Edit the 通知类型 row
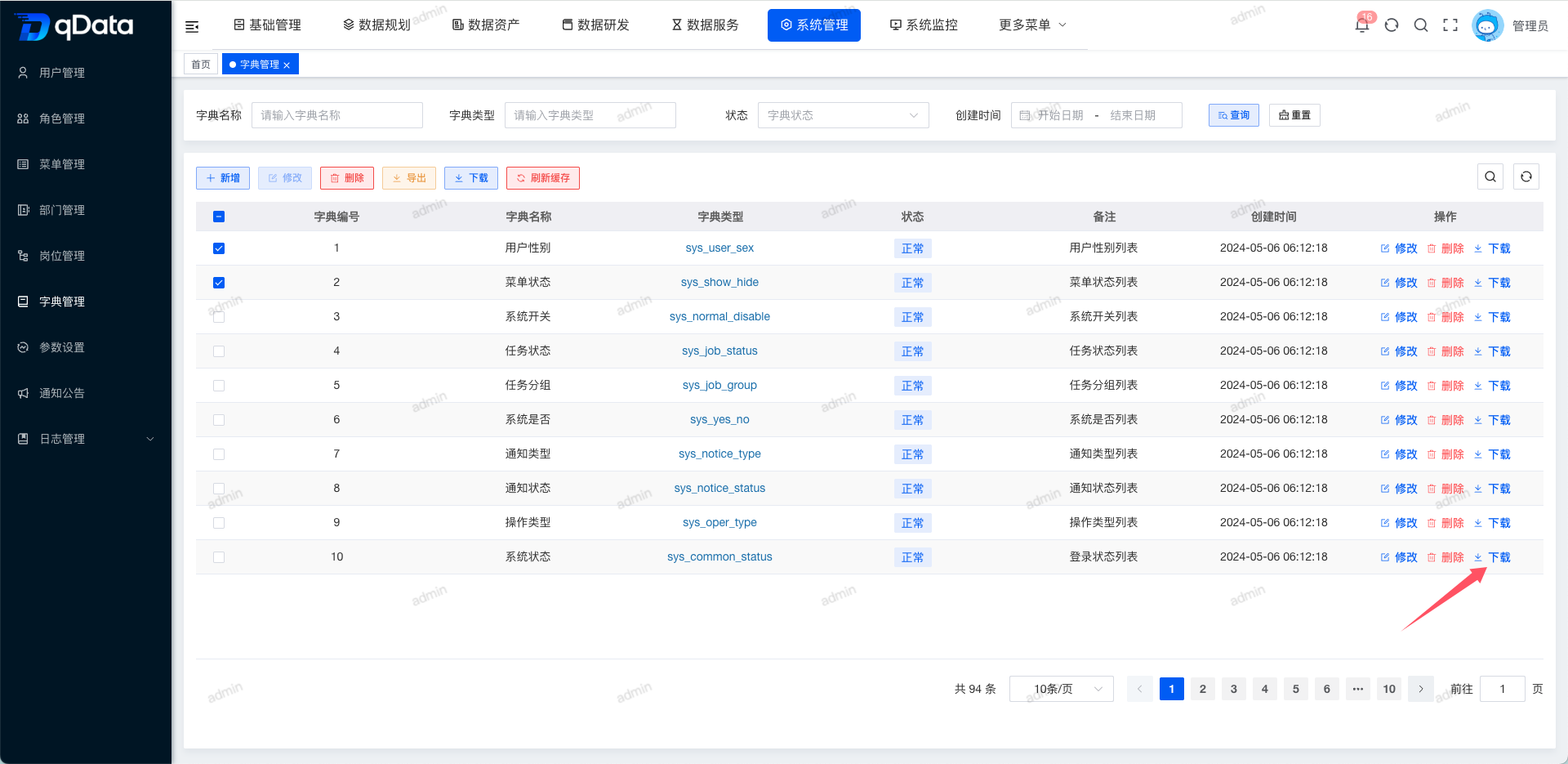 (x=1399, y=454)
